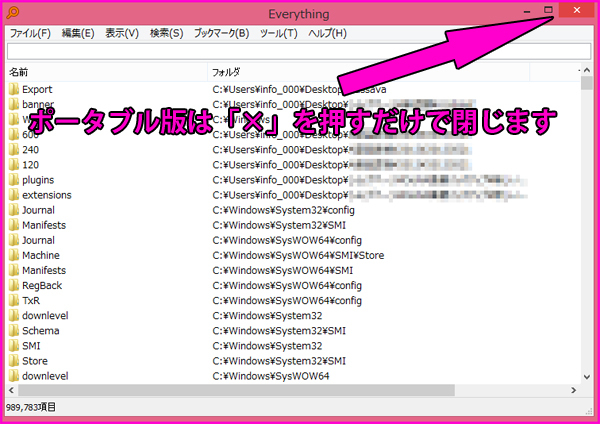Click folder path of RegBack row
600x424 pixels.
[287, 285]
